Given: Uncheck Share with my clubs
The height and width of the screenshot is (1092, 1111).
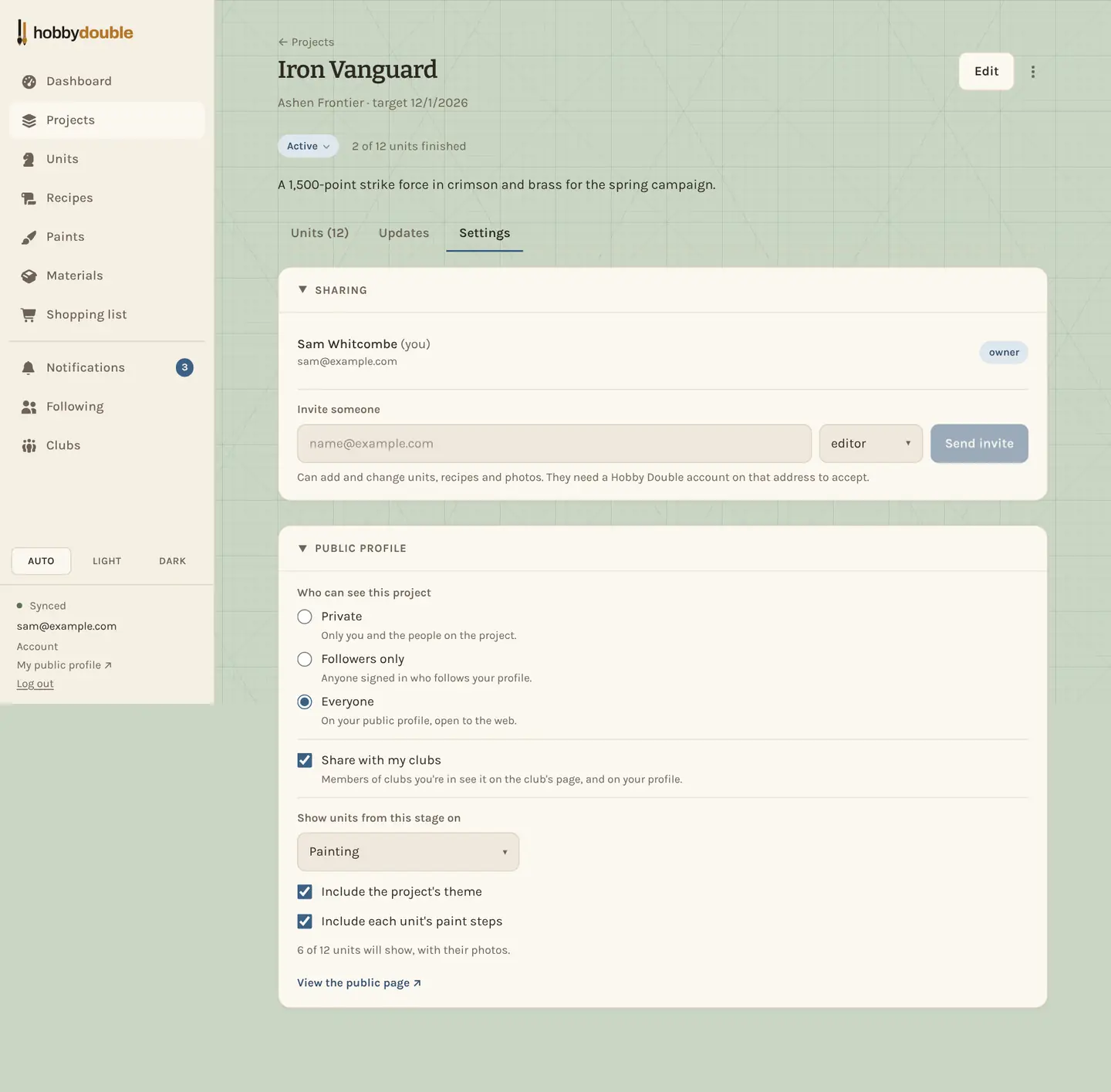Looking at the screenshot, I should 305,760.
